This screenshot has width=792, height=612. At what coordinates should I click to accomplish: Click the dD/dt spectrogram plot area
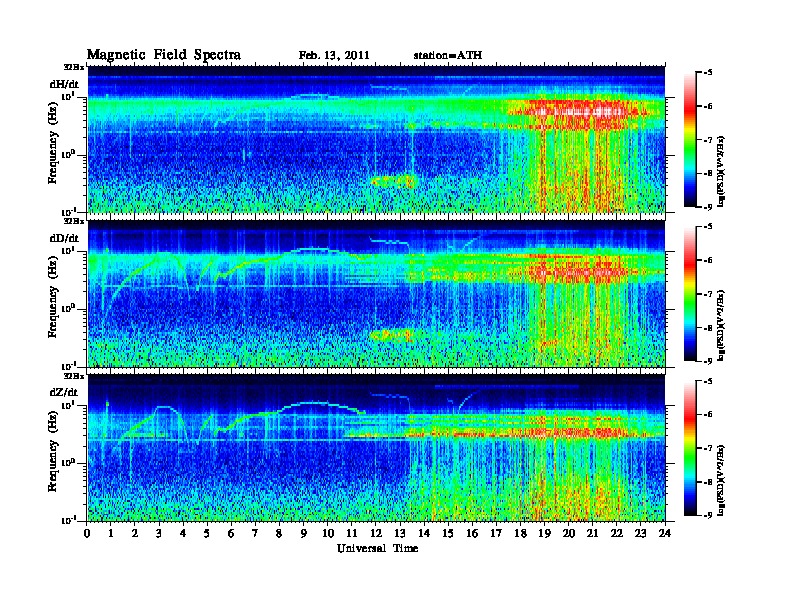376,293
